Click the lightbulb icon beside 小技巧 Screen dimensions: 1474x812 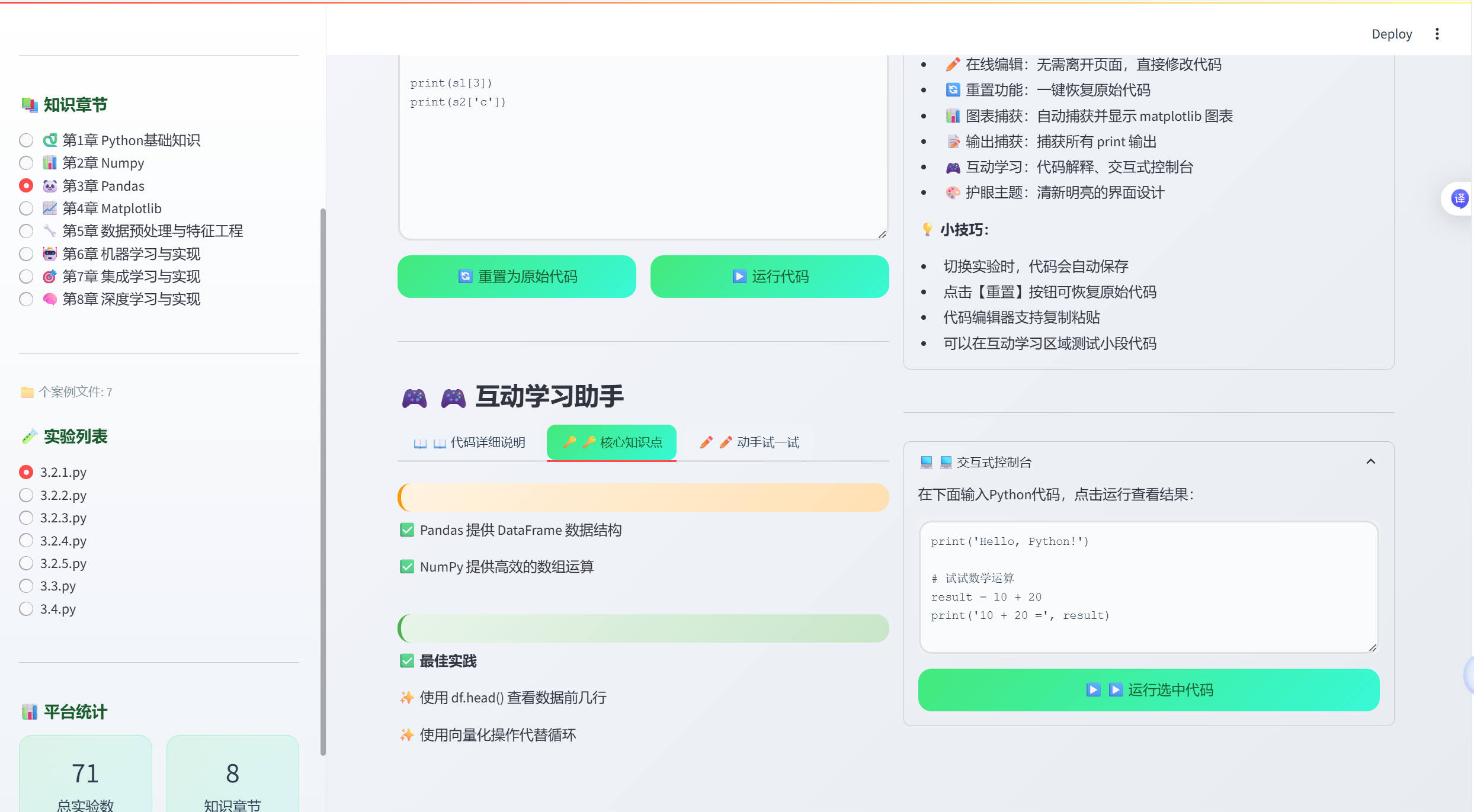tap(927, 230)
